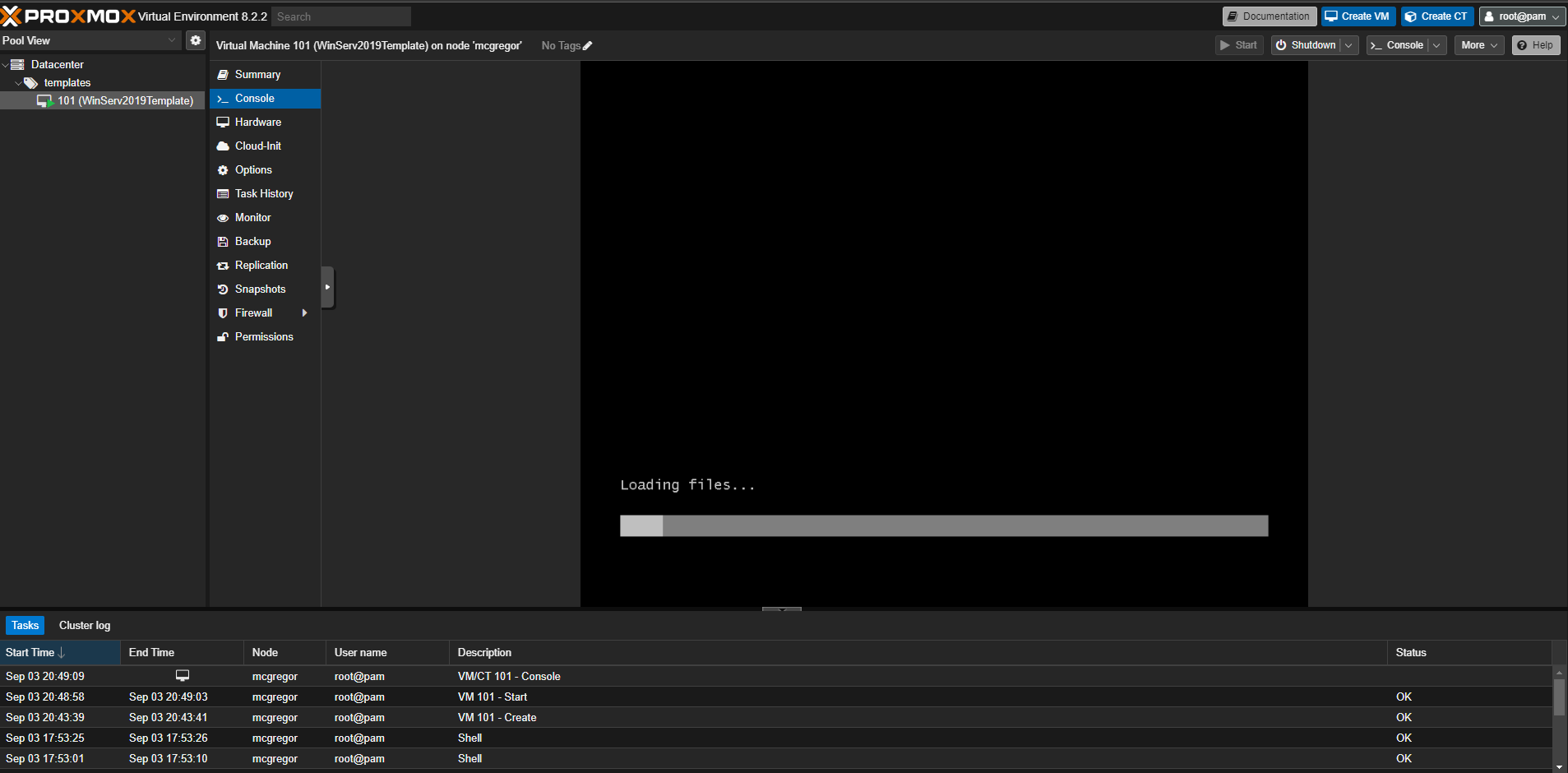Open the Pool View dropdown selector
The image size is (1568, 773).
pos(90,40)
